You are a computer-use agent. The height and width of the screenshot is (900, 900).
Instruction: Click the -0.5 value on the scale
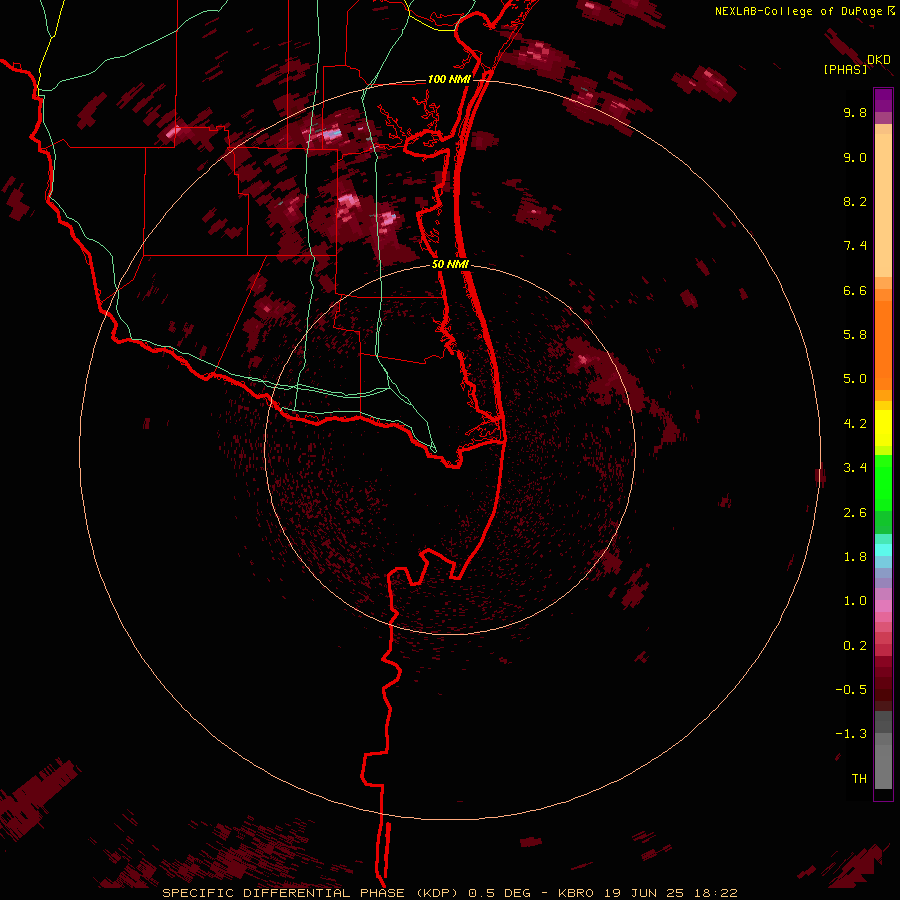[x=851, y=690]
